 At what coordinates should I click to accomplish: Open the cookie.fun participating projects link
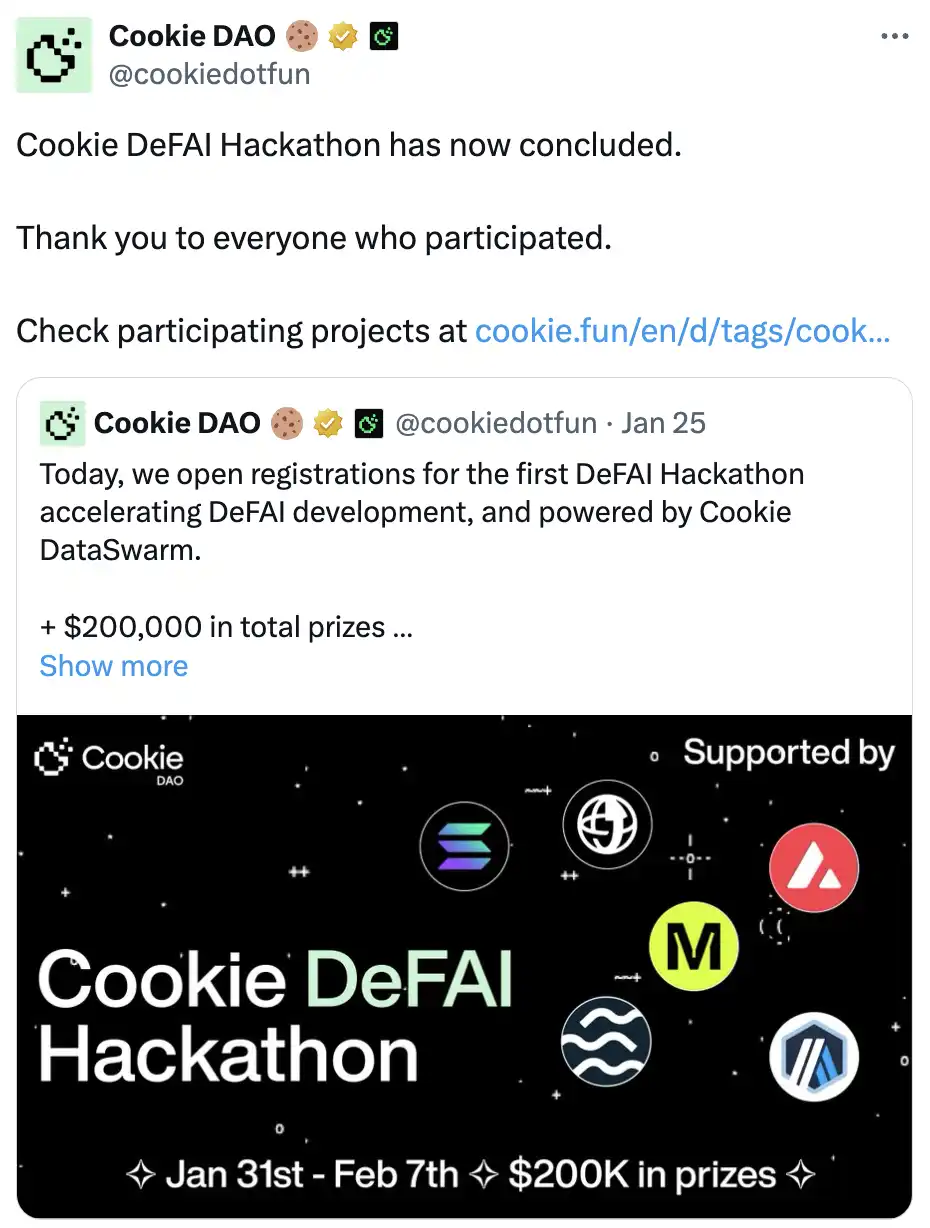(682, 330)
